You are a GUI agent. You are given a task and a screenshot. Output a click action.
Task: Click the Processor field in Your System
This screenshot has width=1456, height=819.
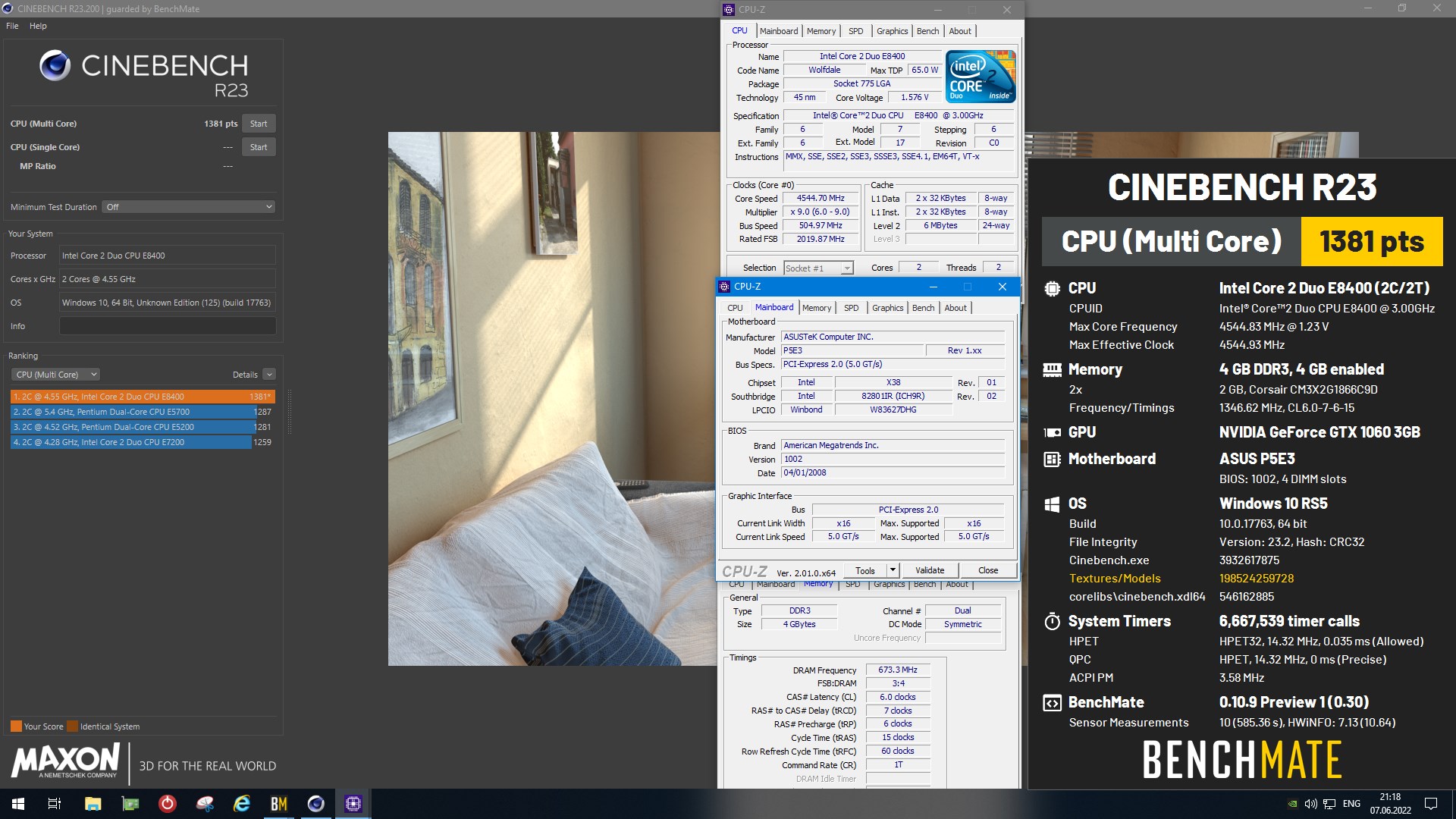tap(168, 256)
